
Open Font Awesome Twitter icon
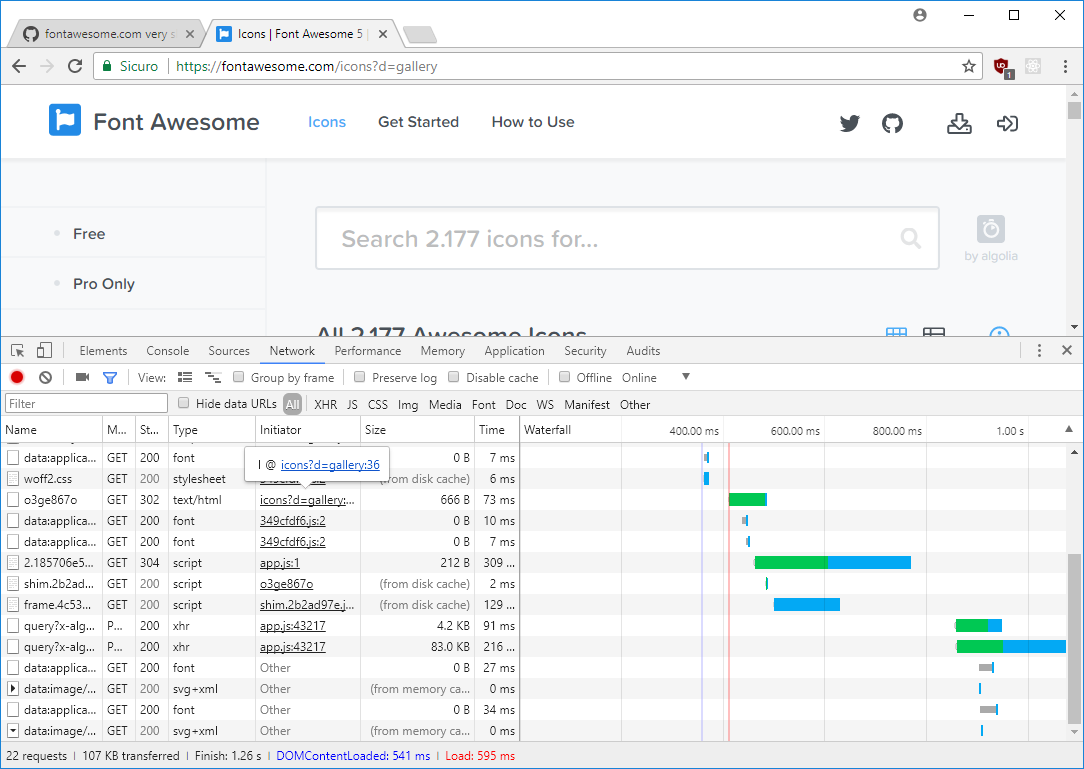850,123
